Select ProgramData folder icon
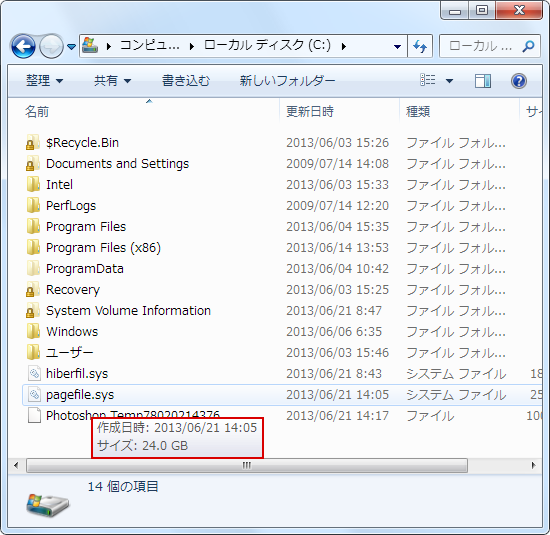 coord(33,268)
